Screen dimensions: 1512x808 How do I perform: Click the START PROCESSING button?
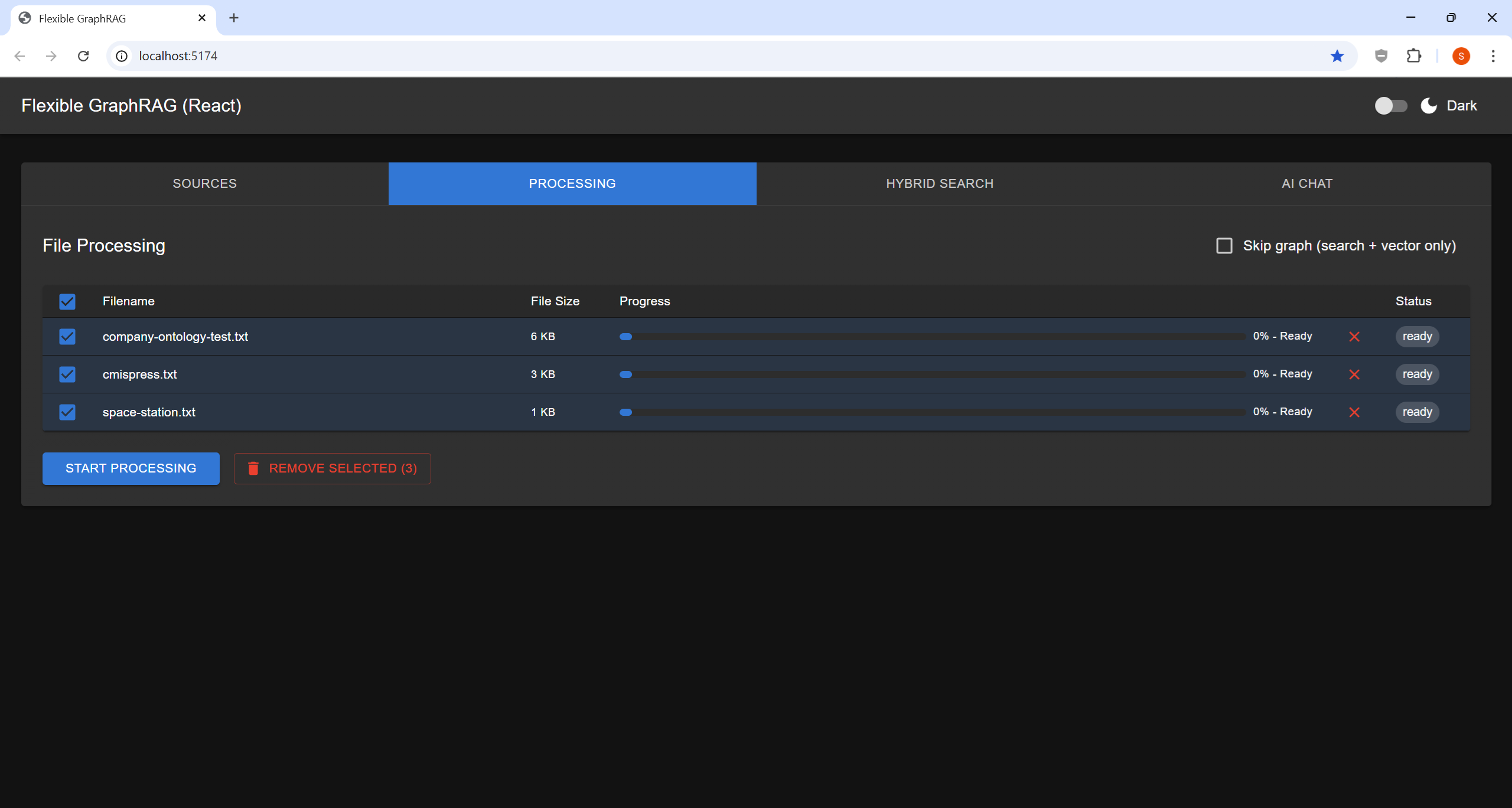click(x=131, y=468)
